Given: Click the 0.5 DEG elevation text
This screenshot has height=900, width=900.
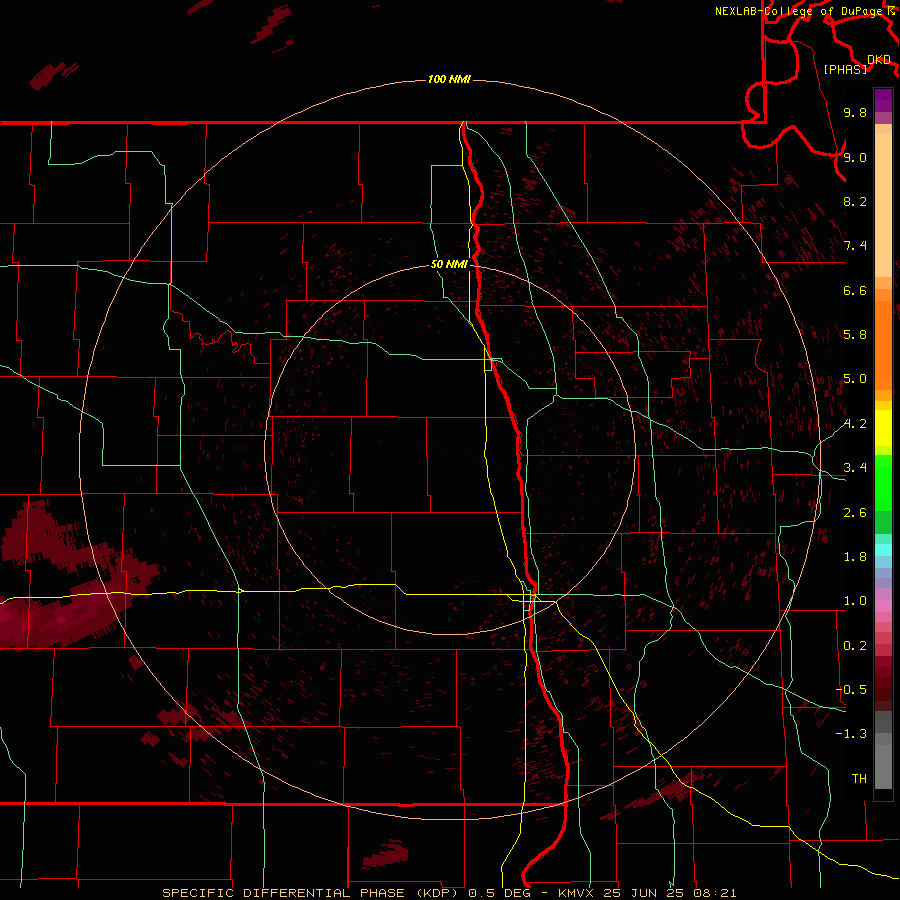Looking at the screenshot, I should [x=500, y=893].
